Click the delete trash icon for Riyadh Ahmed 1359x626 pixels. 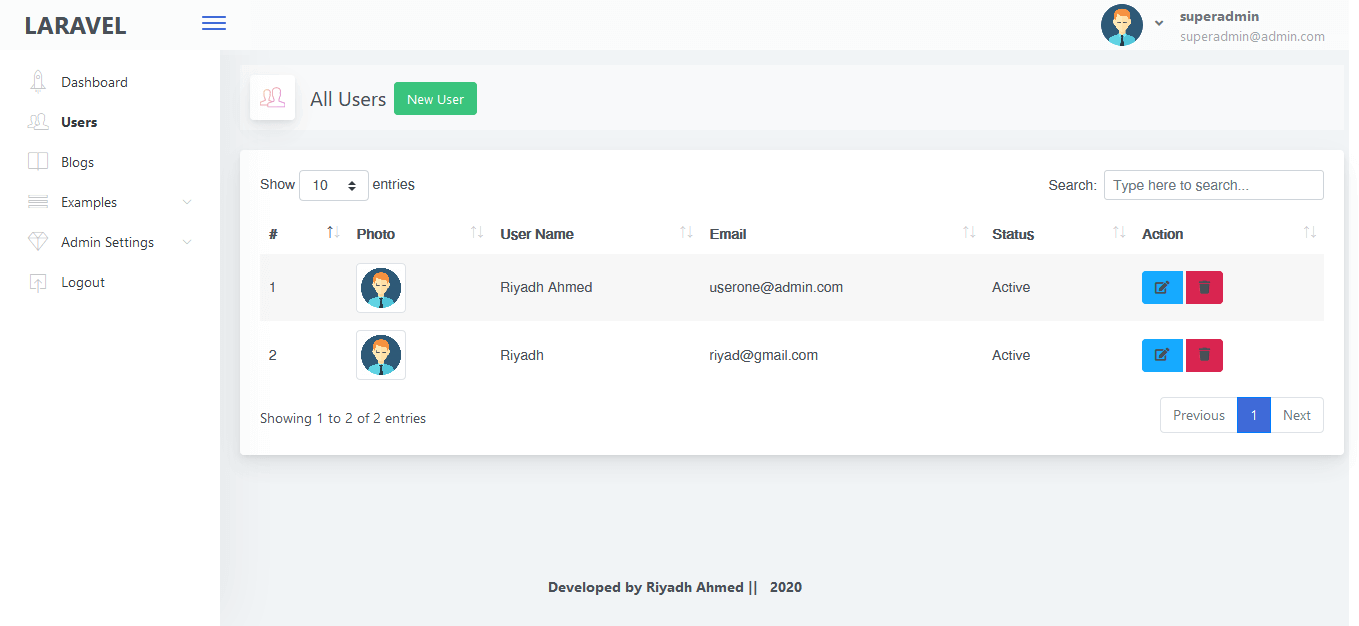[1204, 287]
